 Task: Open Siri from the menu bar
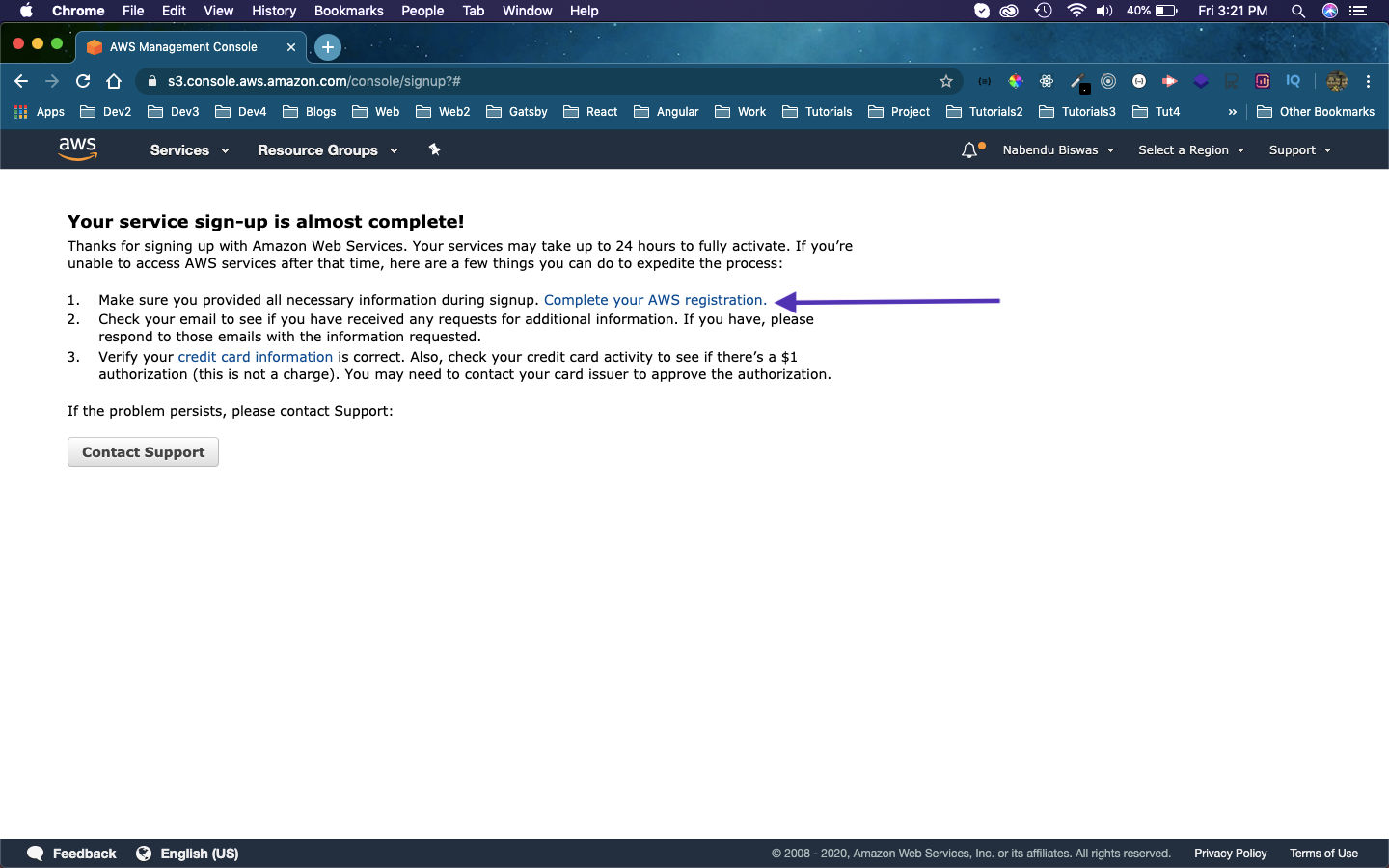coord(1330,11)
